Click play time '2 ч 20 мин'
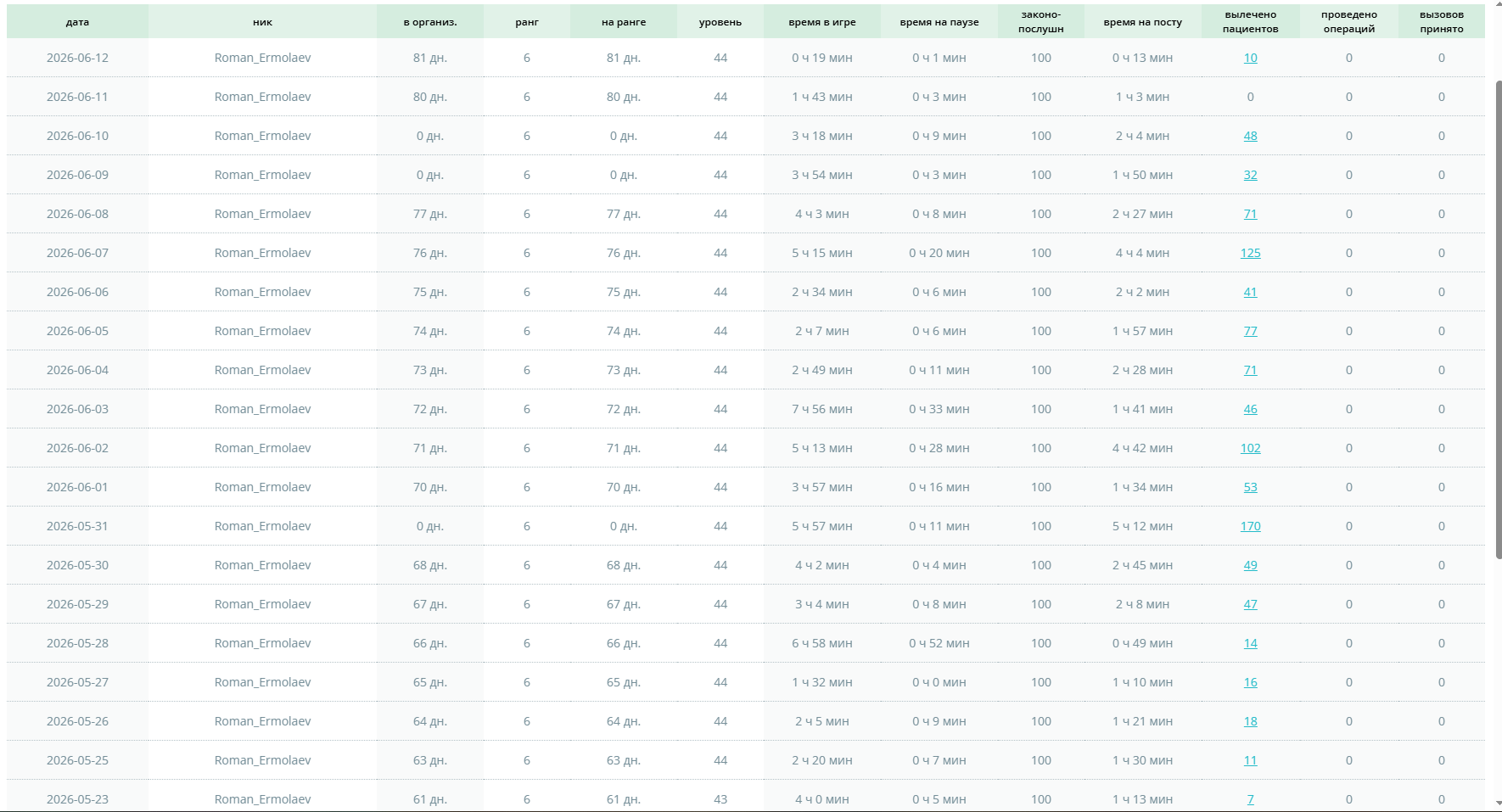Image resolution: width=1502 pixels, height=812 pixels. [822, 760]
